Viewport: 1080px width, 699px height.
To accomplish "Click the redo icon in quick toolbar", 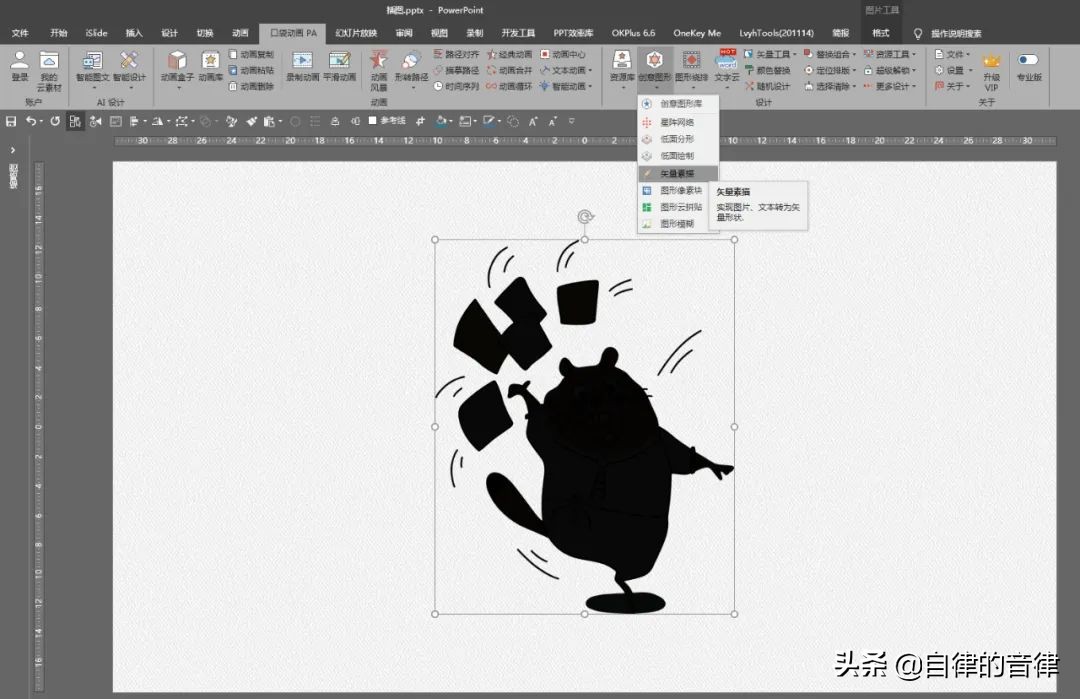I will point(55,121).
